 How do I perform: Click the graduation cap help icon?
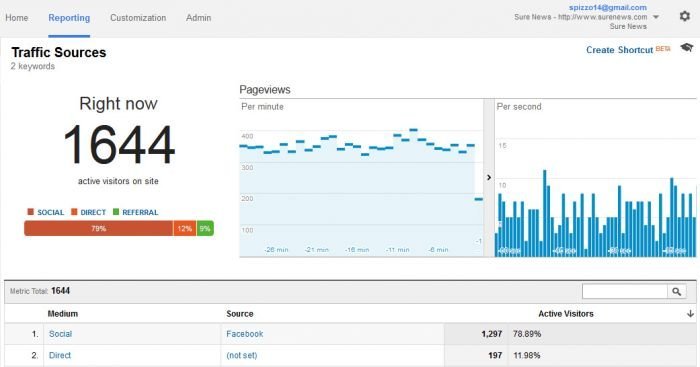(x=687, y=47)
